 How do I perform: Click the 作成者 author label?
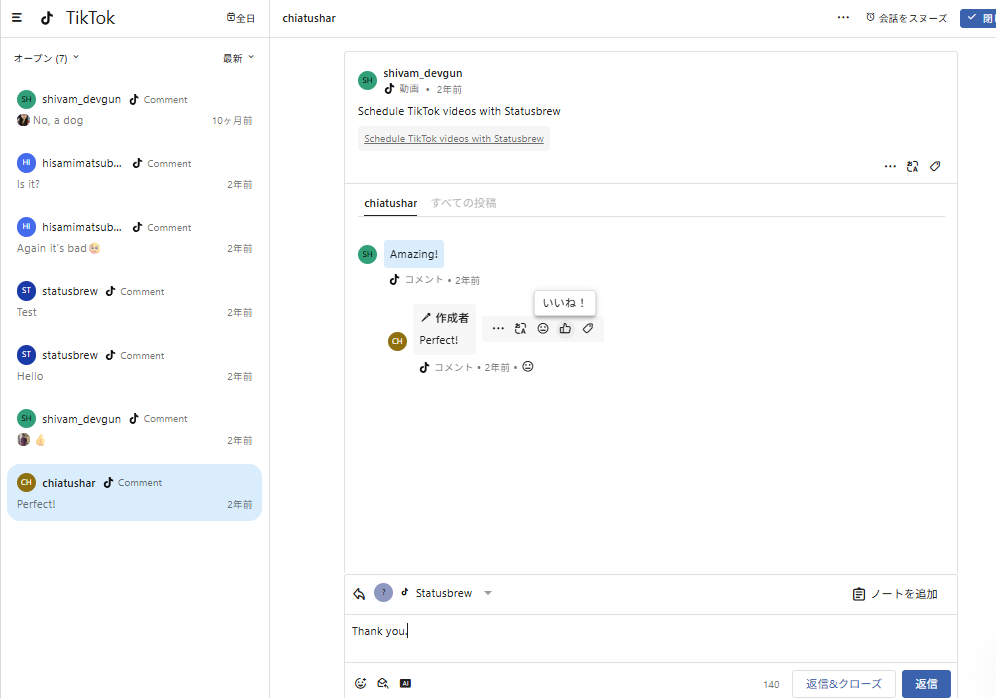[445, 318]
